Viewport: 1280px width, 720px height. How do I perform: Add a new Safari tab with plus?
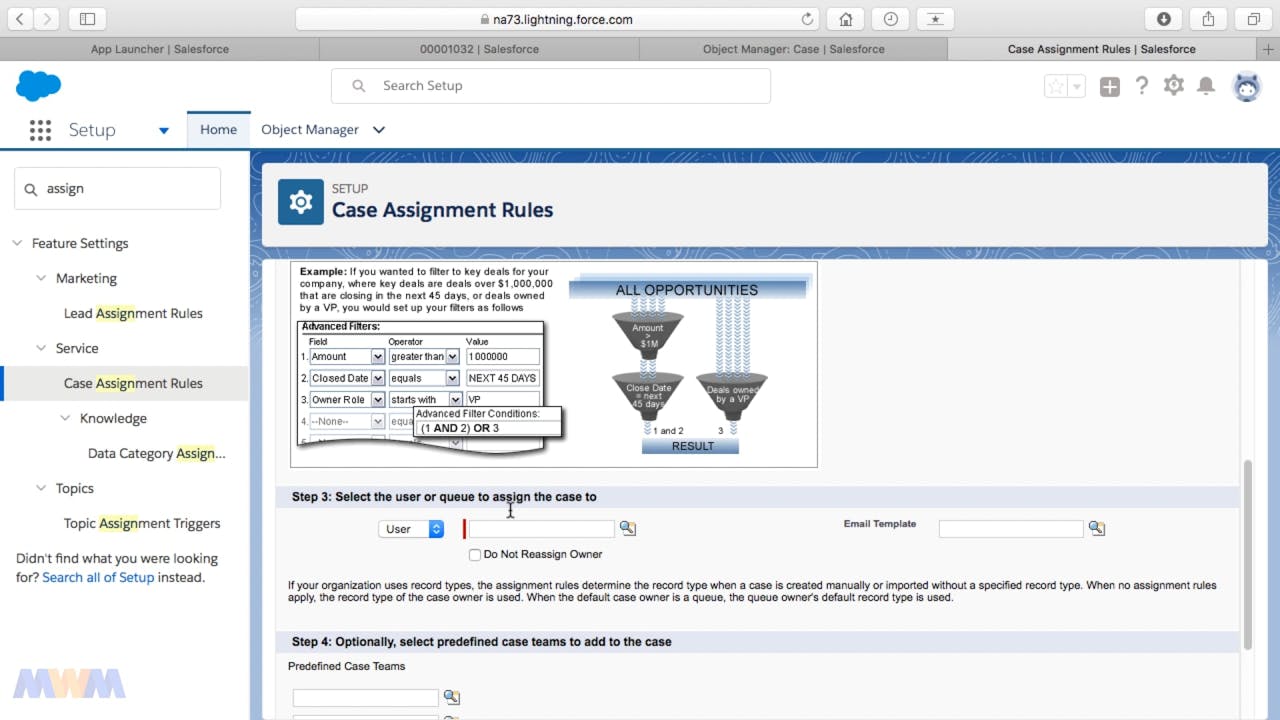point(1269,48)
